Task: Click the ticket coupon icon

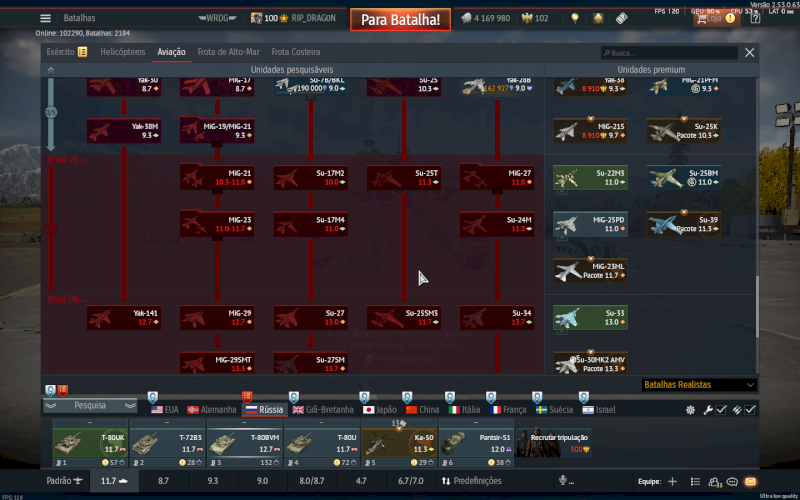Action: [621, 18]
